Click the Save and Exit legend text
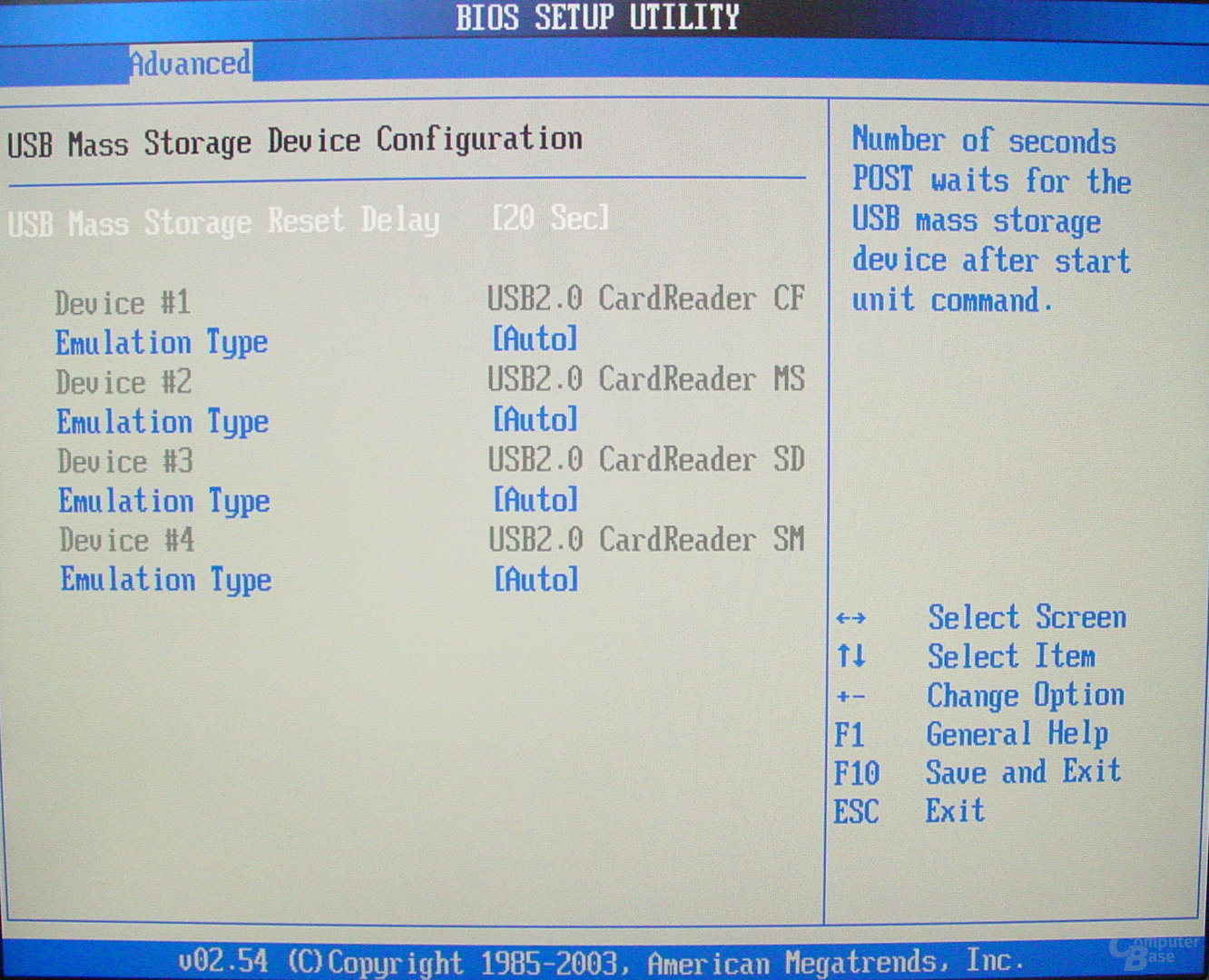This screenshot has height=980, width=1209. [1024, 772]
